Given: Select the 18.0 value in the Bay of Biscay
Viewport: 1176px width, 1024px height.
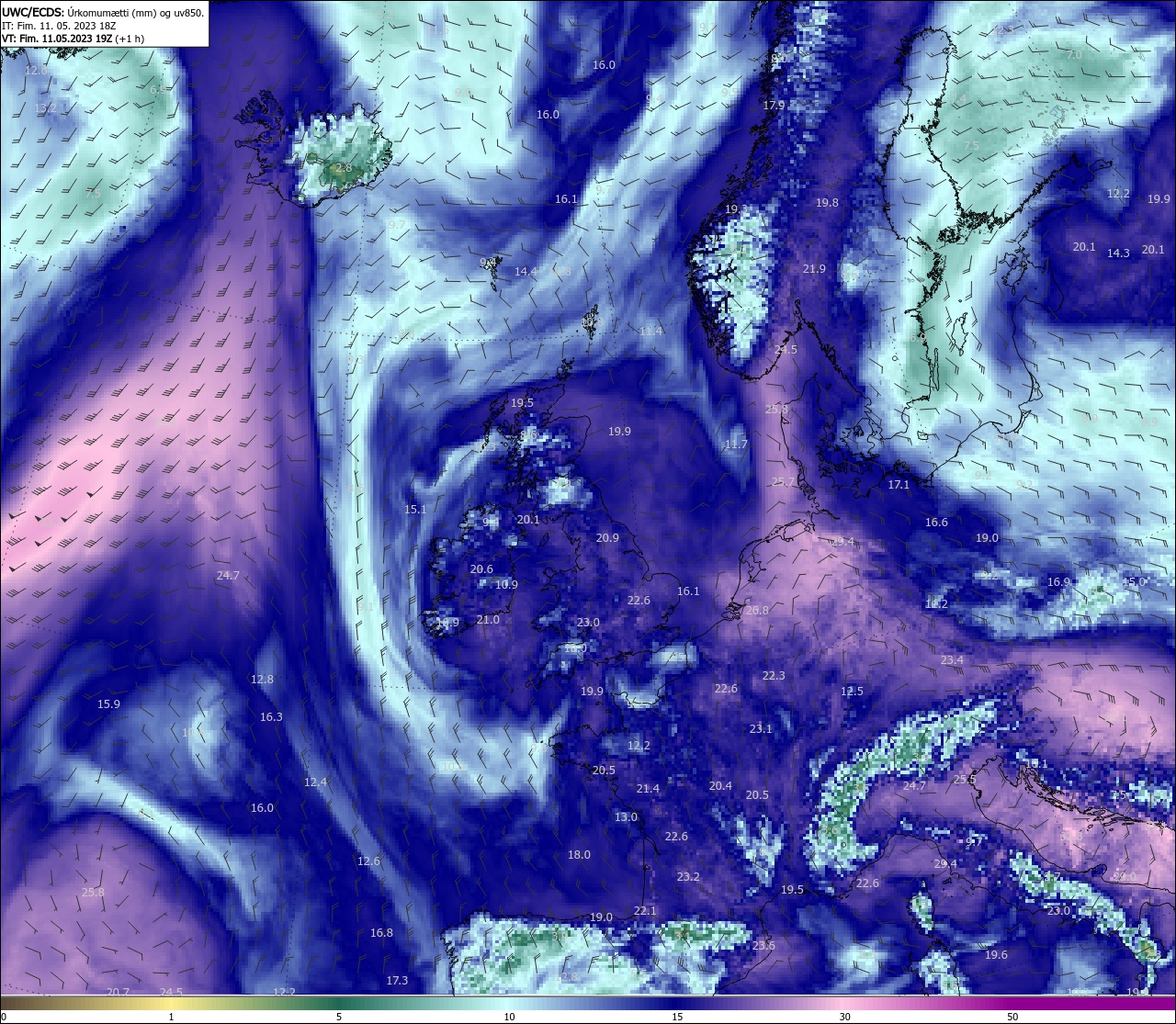Looking at the screenshot, I should [579, 855].
